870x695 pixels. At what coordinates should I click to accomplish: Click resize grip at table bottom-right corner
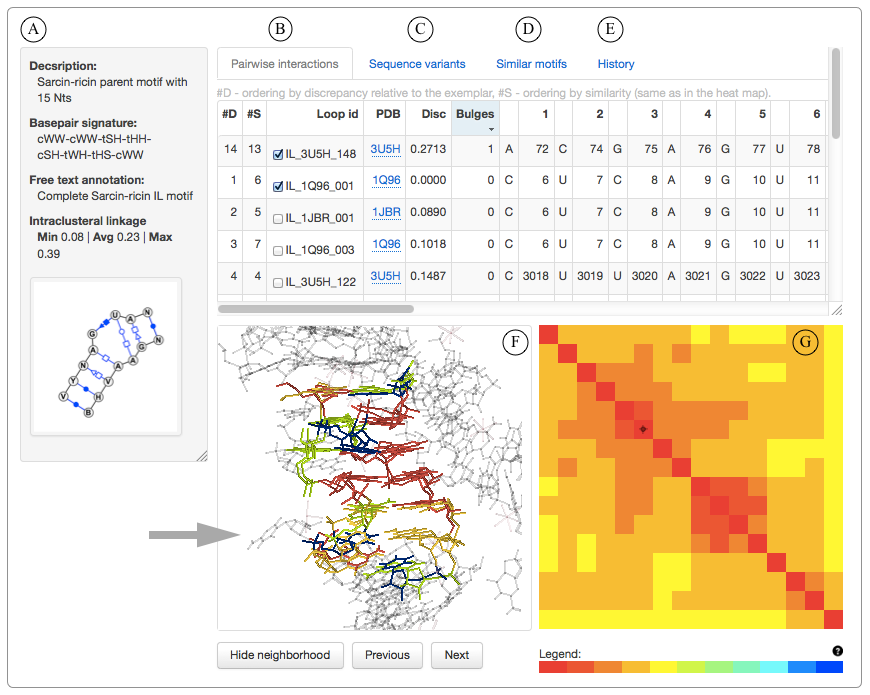tap(835, 309)
